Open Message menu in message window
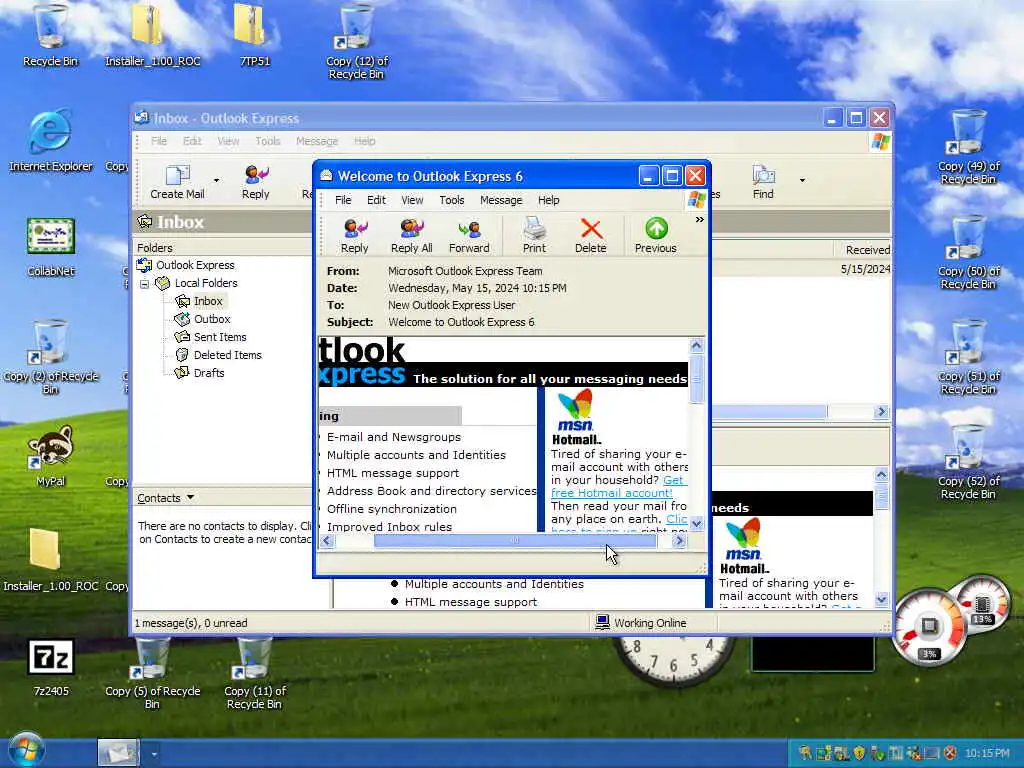 click(501, 200)
